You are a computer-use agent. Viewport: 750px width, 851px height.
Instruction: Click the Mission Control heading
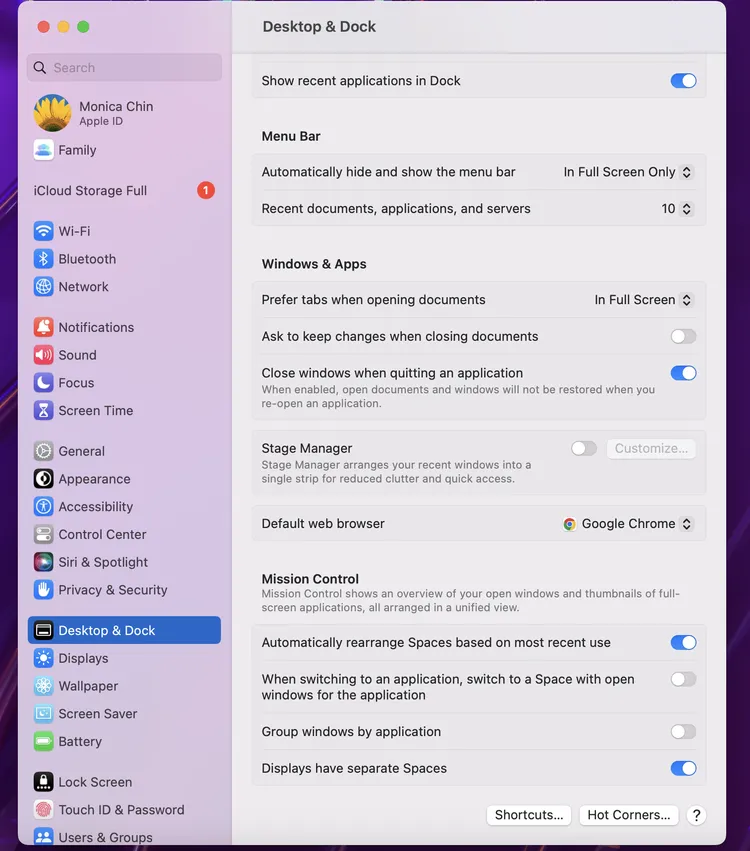[310, 579]
